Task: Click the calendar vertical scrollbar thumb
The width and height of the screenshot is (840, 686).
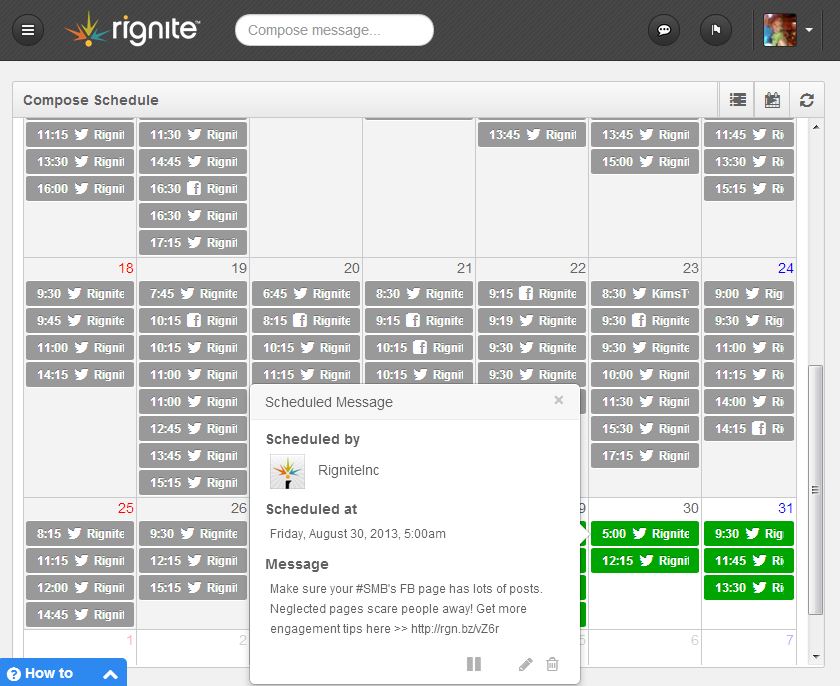Action: (x=815, y=489)
